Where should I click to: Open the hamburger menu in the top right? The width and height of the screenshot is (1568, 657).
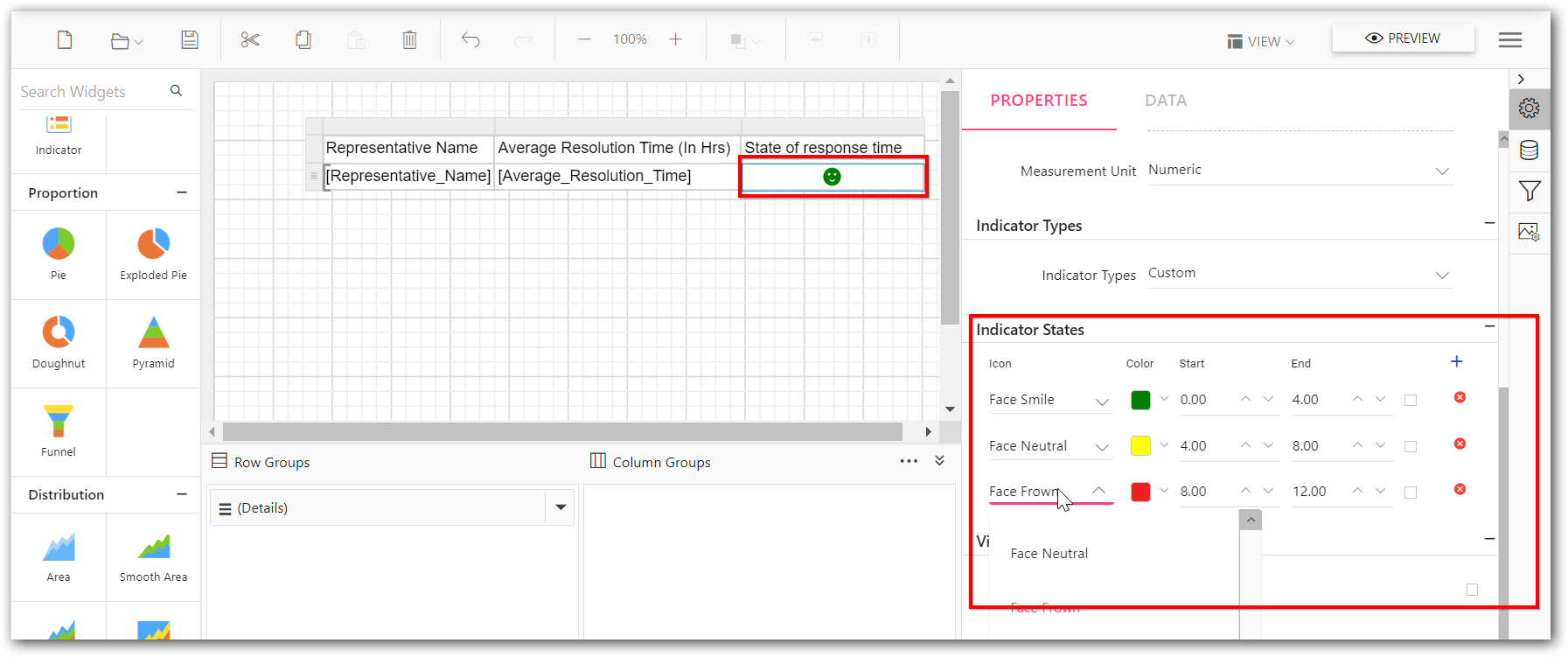[x=1510, y=39]
